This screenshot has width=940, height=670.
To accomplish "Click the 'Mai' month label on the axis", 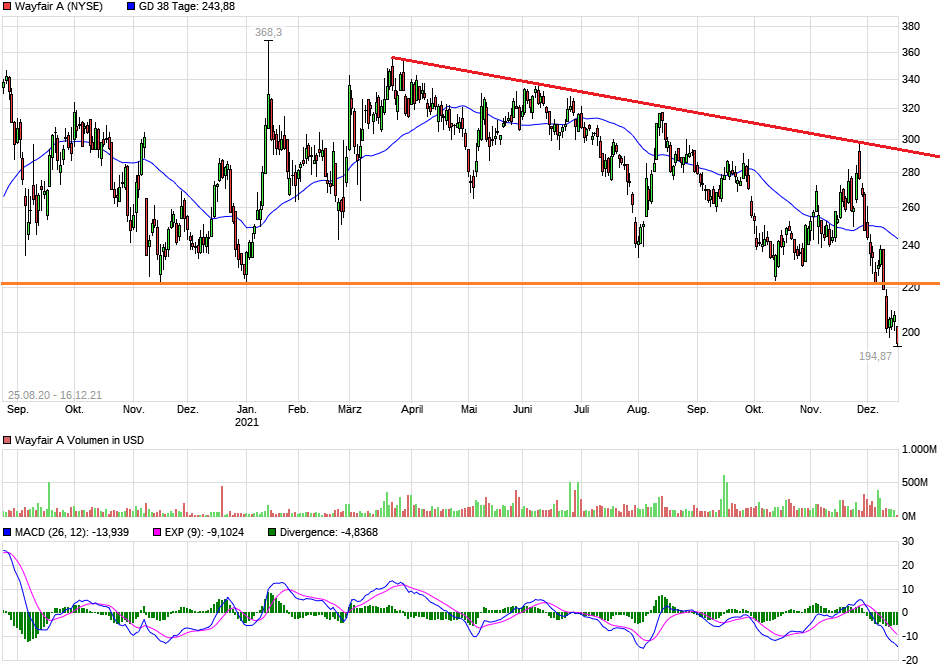I will coord(469,410).
